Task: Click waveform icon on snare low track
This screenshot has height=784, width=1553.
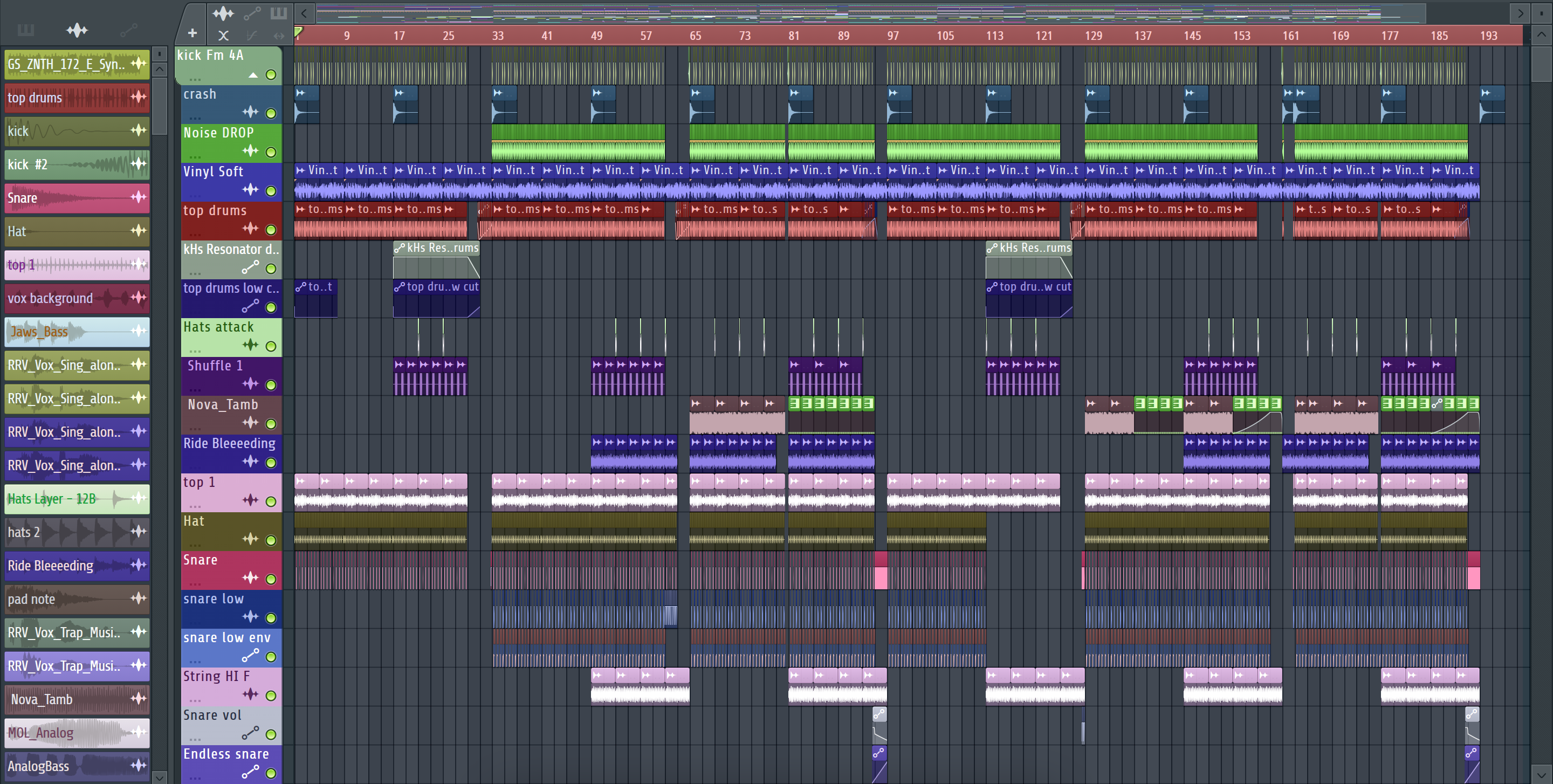Action: coord(250,616)
